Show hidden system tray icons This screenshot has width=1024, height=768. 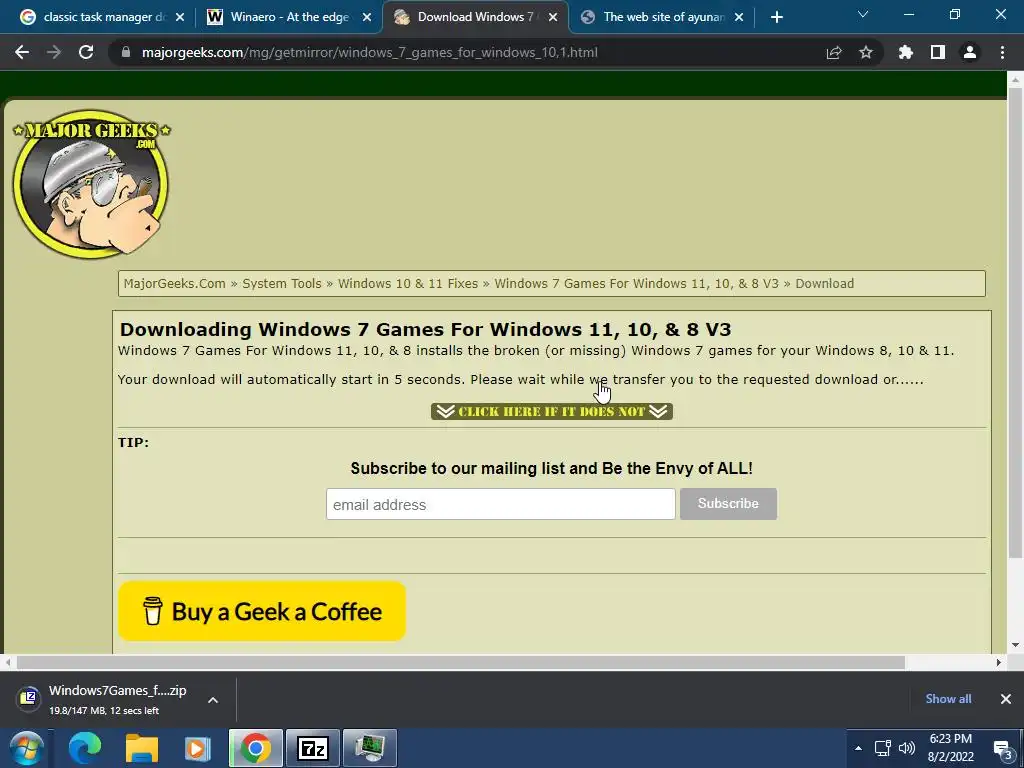tap(858, 748)
